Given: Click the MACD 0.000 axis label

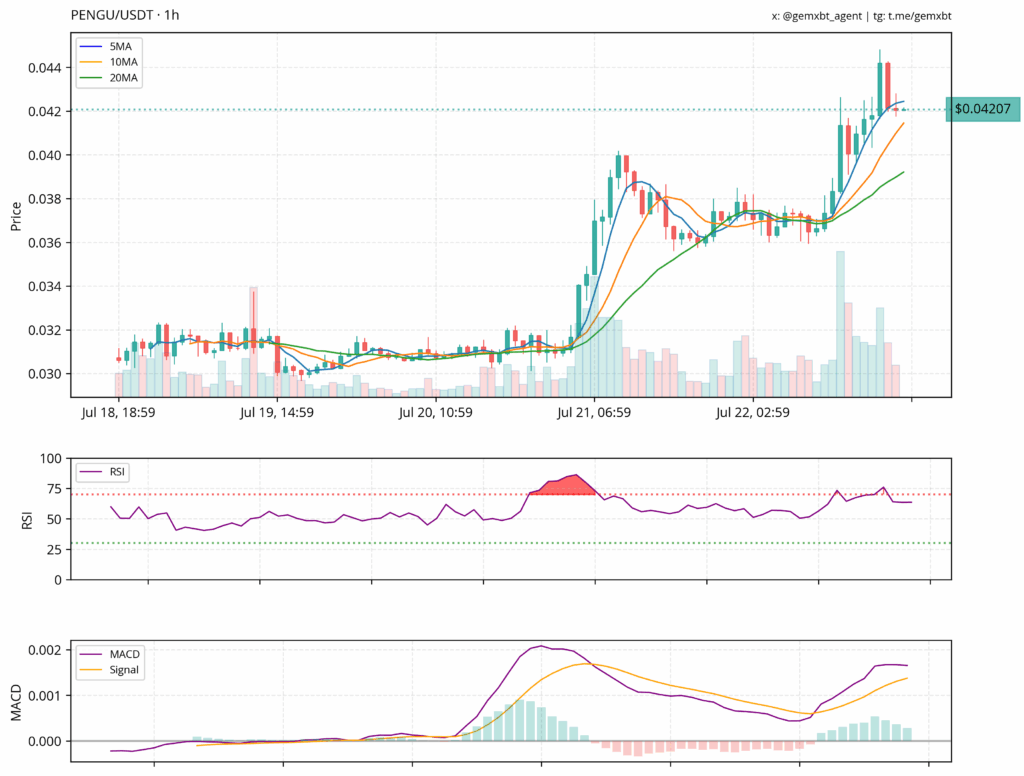Looking at the screenshot, I should click(44, 741).
